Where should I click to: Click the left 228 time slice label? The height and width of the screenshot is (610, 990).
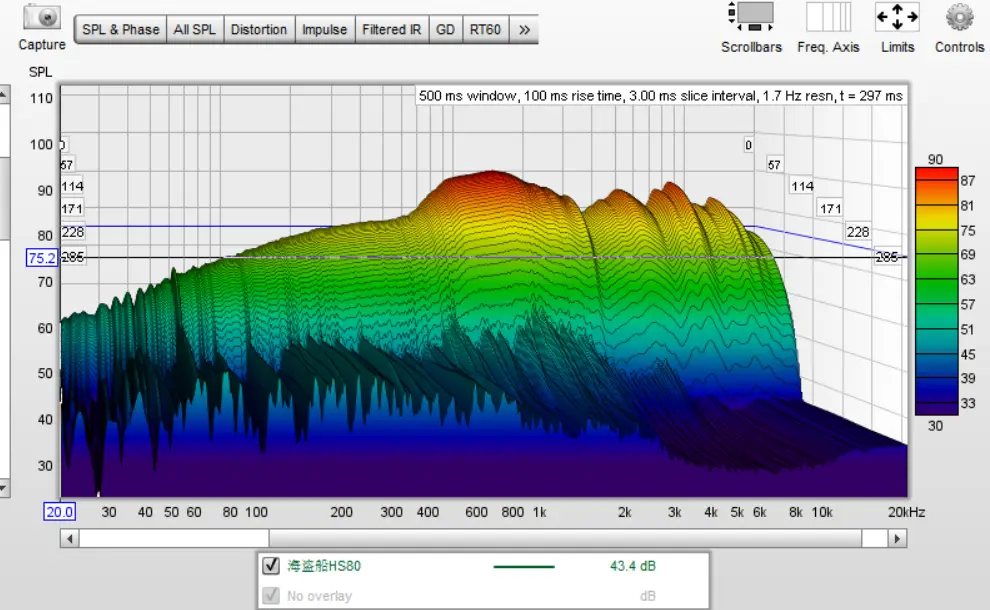(x=73, y=232)
